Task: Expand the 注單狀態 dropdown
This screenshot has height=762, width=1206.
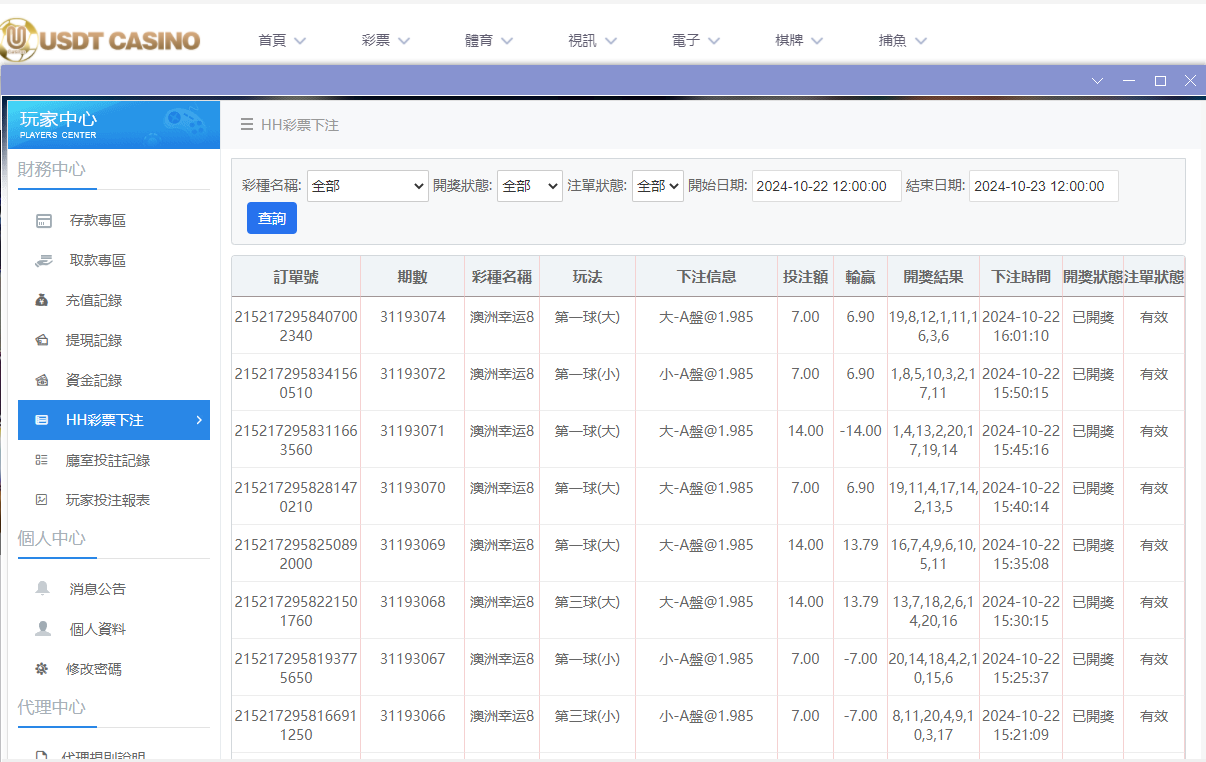Action: pos(657,186)
